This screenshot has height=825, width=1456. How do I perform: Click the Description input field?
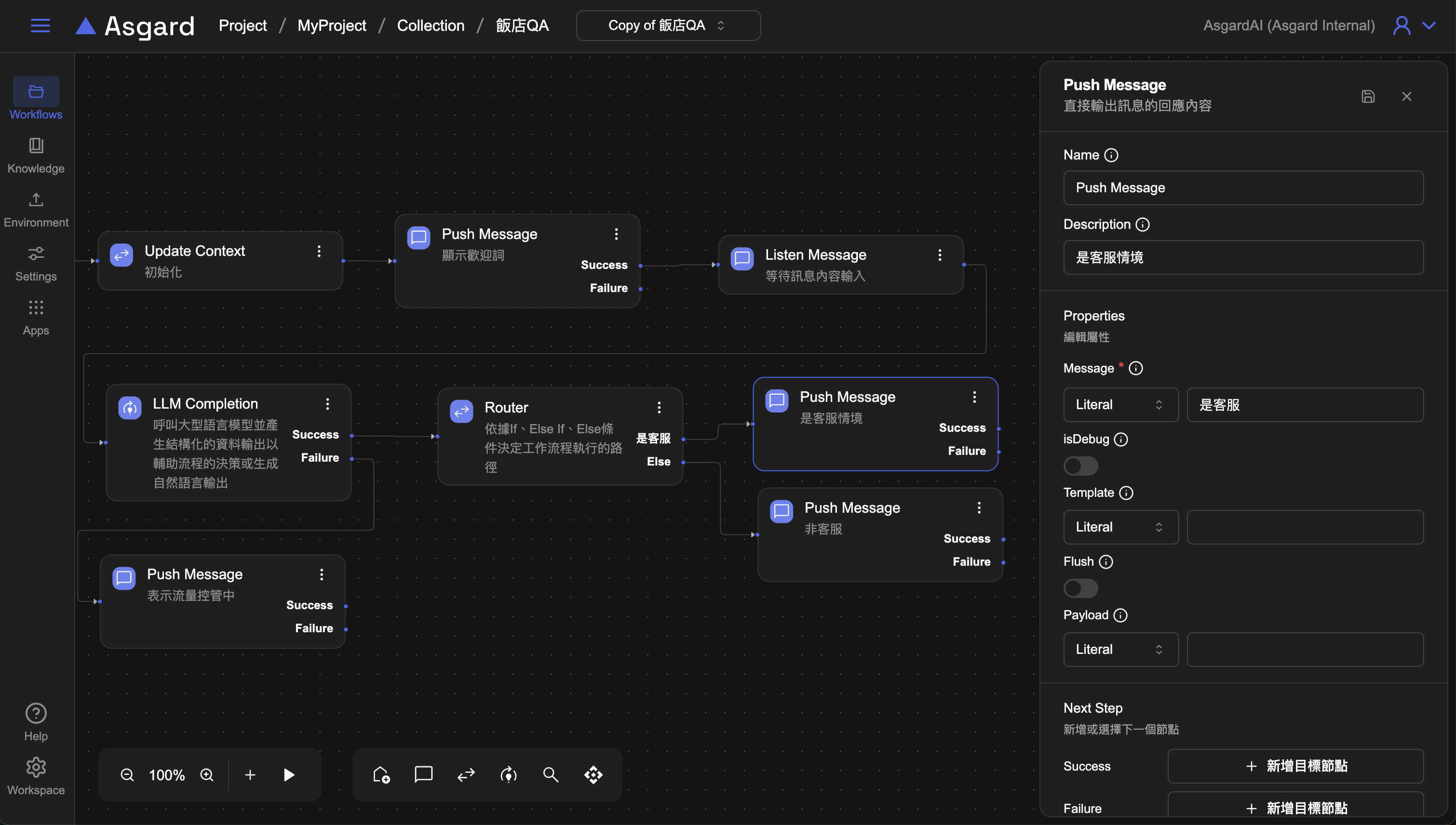(1243, 257)
